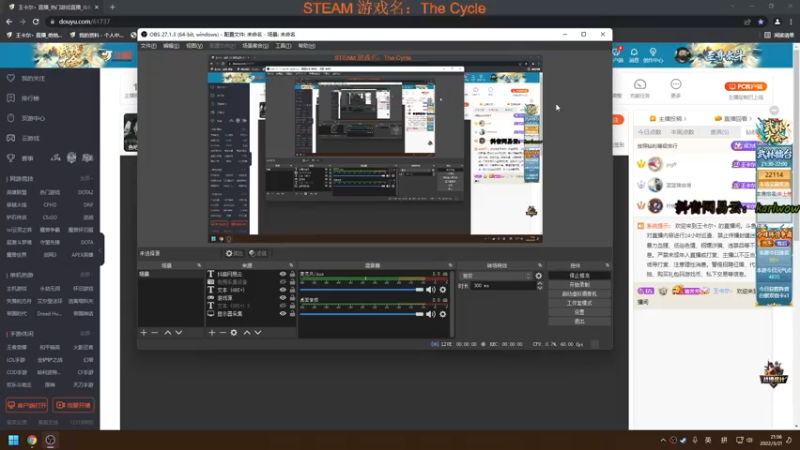800x450 pixels.
Task: Open 主播投稿 chevron link
Action: coord(668,118)
